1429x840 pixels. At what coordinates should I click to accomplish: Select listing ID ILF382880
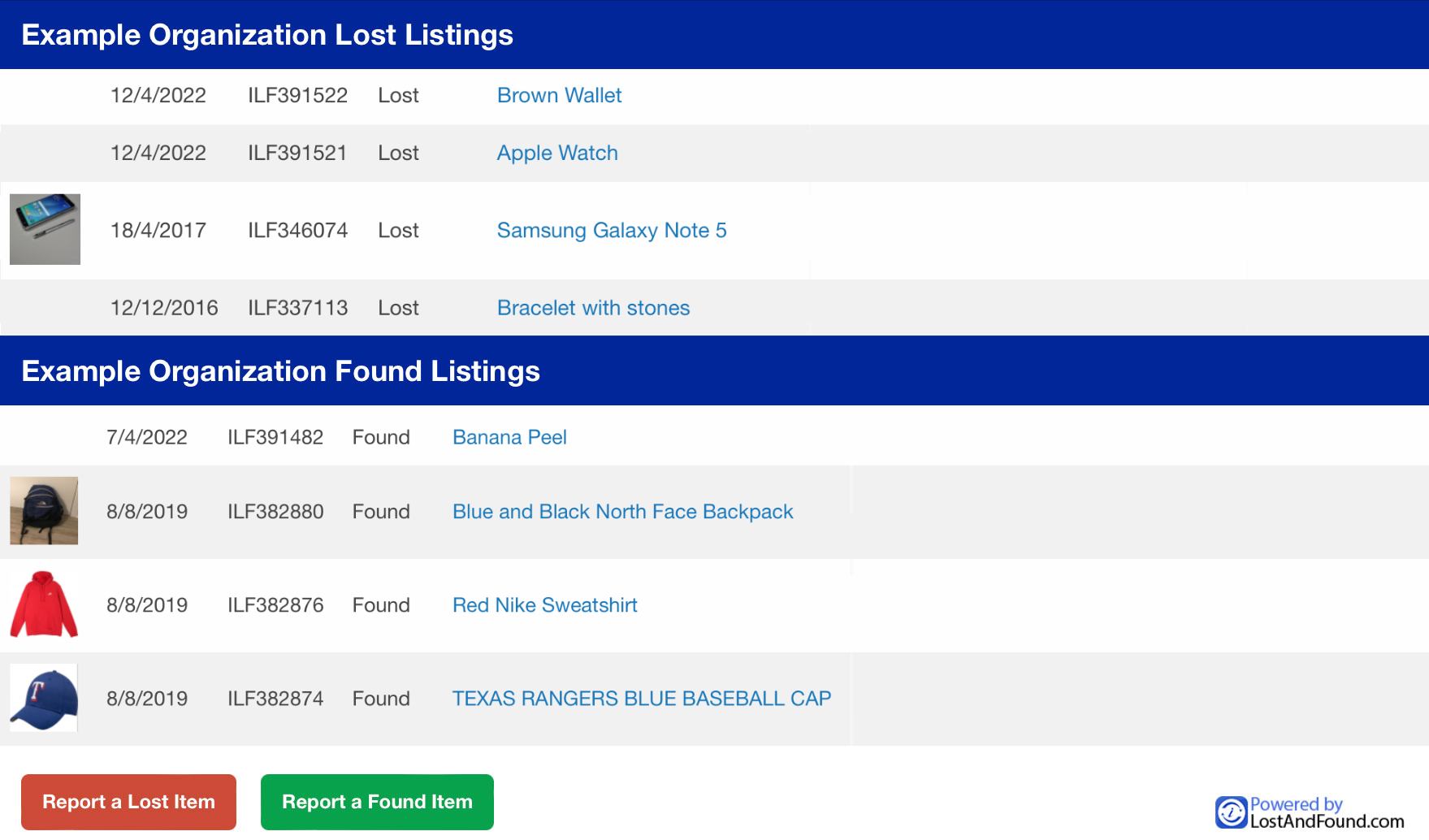(x=275, y=512)
